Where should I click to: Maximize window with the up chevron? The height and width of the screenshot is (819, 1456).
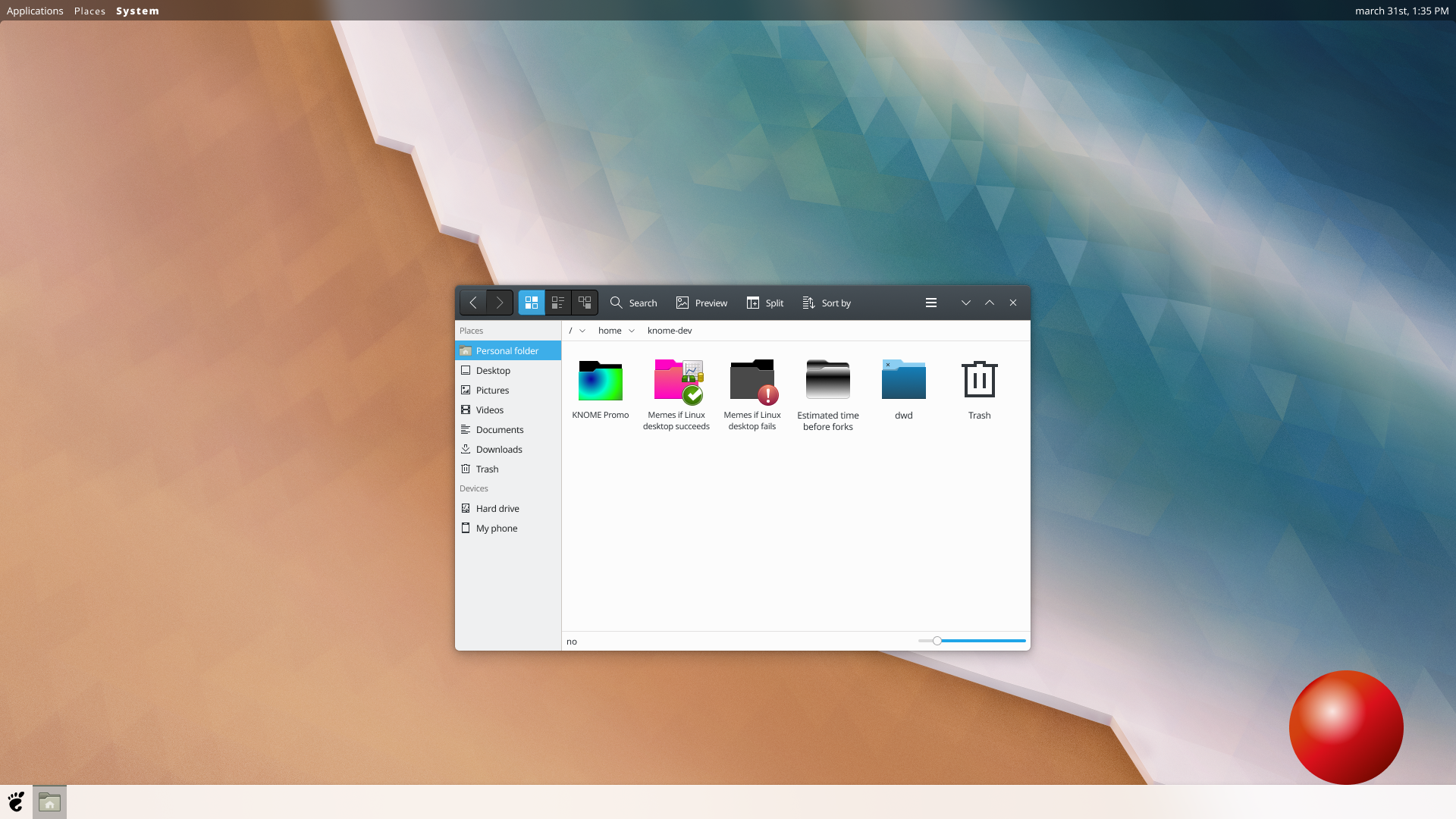coord(990,303)
